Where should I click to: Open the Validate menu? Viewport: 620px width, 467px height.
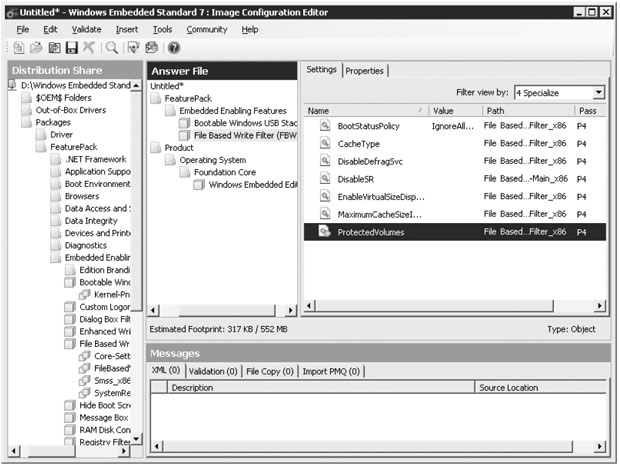(86, 30)
